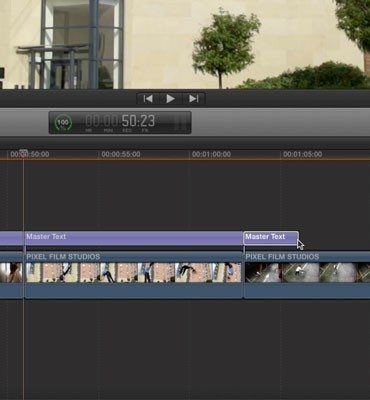Click the dark aerial filmstrip thumbnail
Image resolution: width=370 pixels, height=400 pixels.
[x=307, y=272]
